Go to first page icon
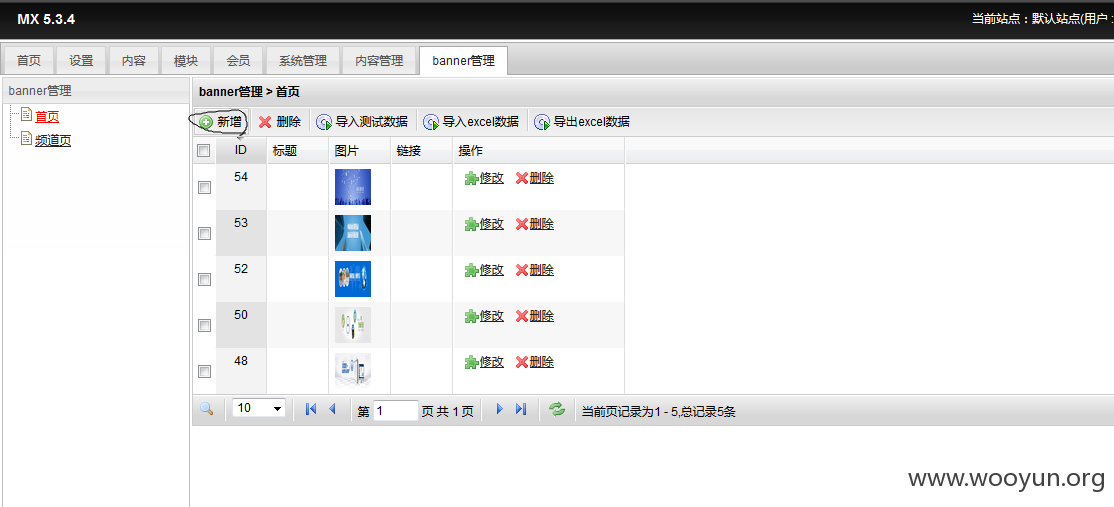The image size is (1114, 507). tap(310, 409)
